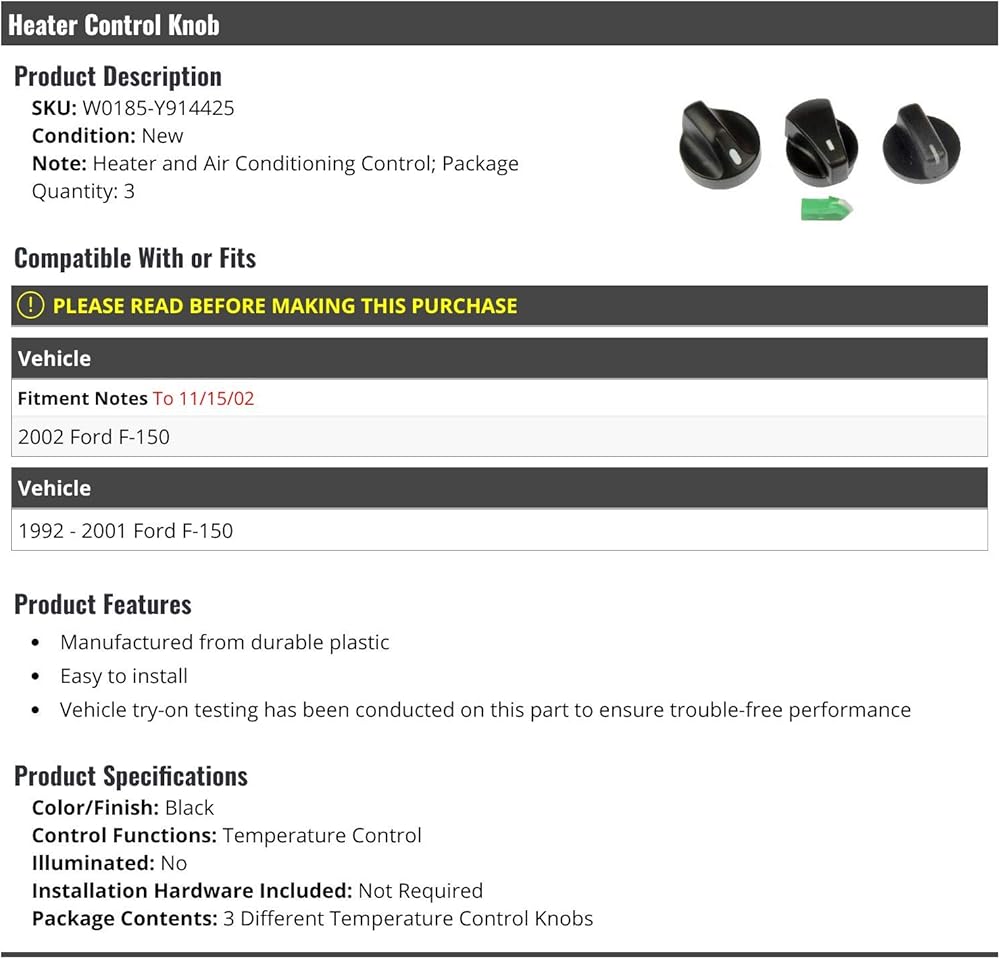This screenshot has height=959, width=1000.
Task: Click the Compatible With or Fits heading
Action: [x=135, y=258]
